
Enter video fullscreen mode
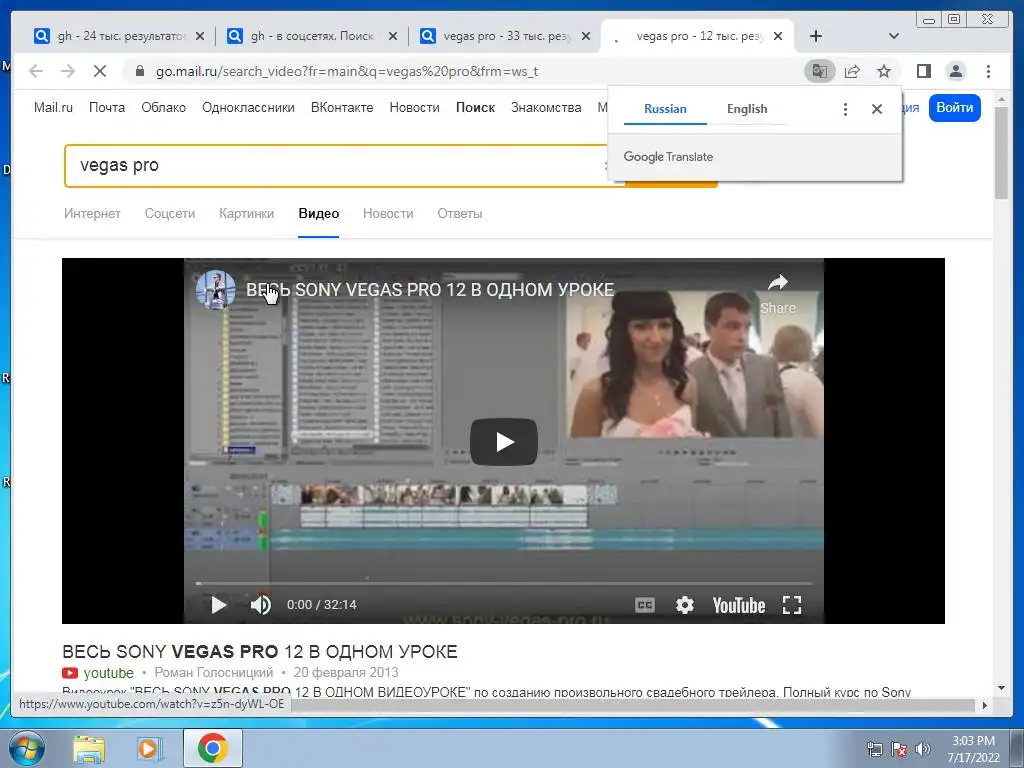(x=792, y=605)
